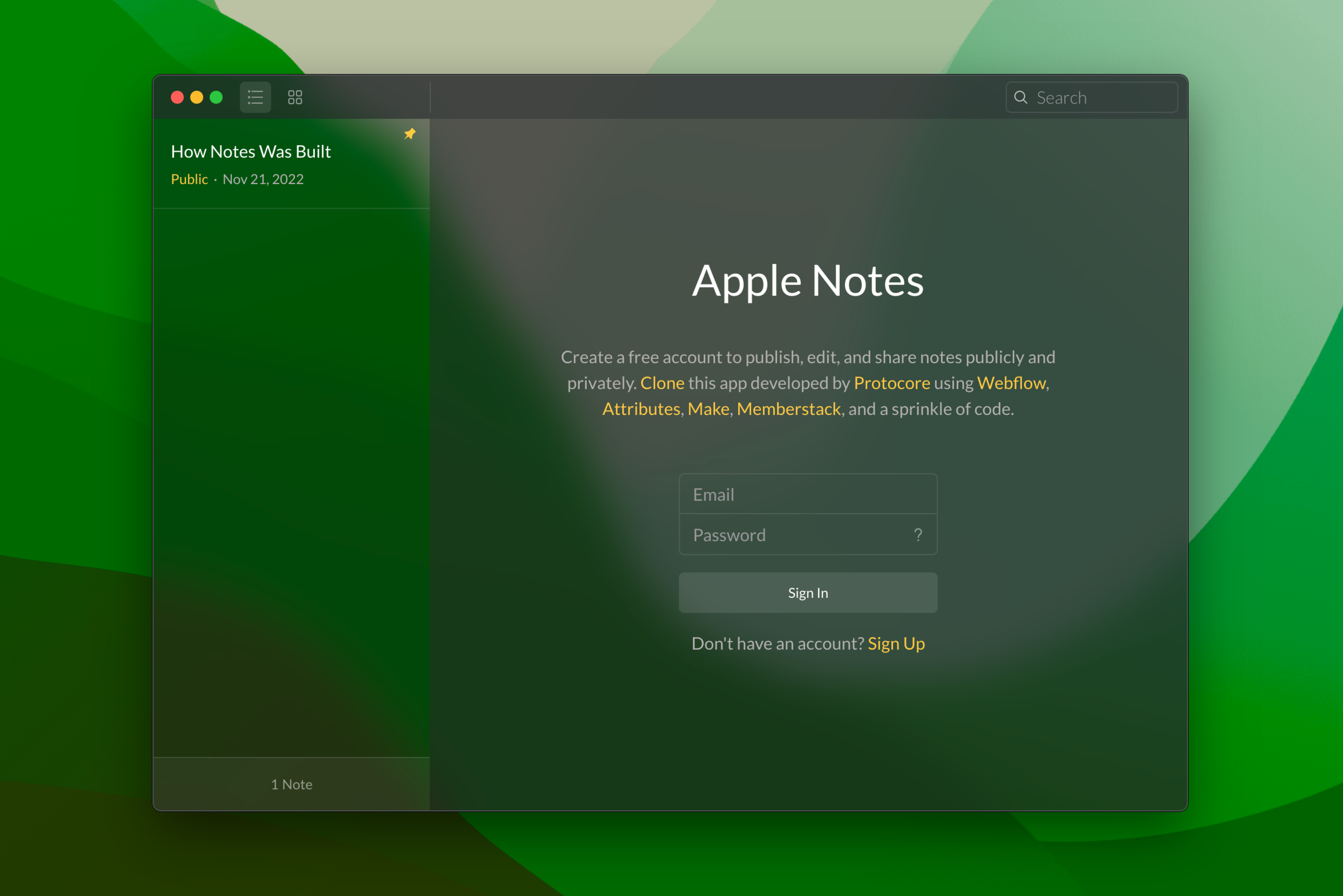Open How Notes Was Built note
The width and height of the screenshot is (1343, 896).
click(251, 151)
